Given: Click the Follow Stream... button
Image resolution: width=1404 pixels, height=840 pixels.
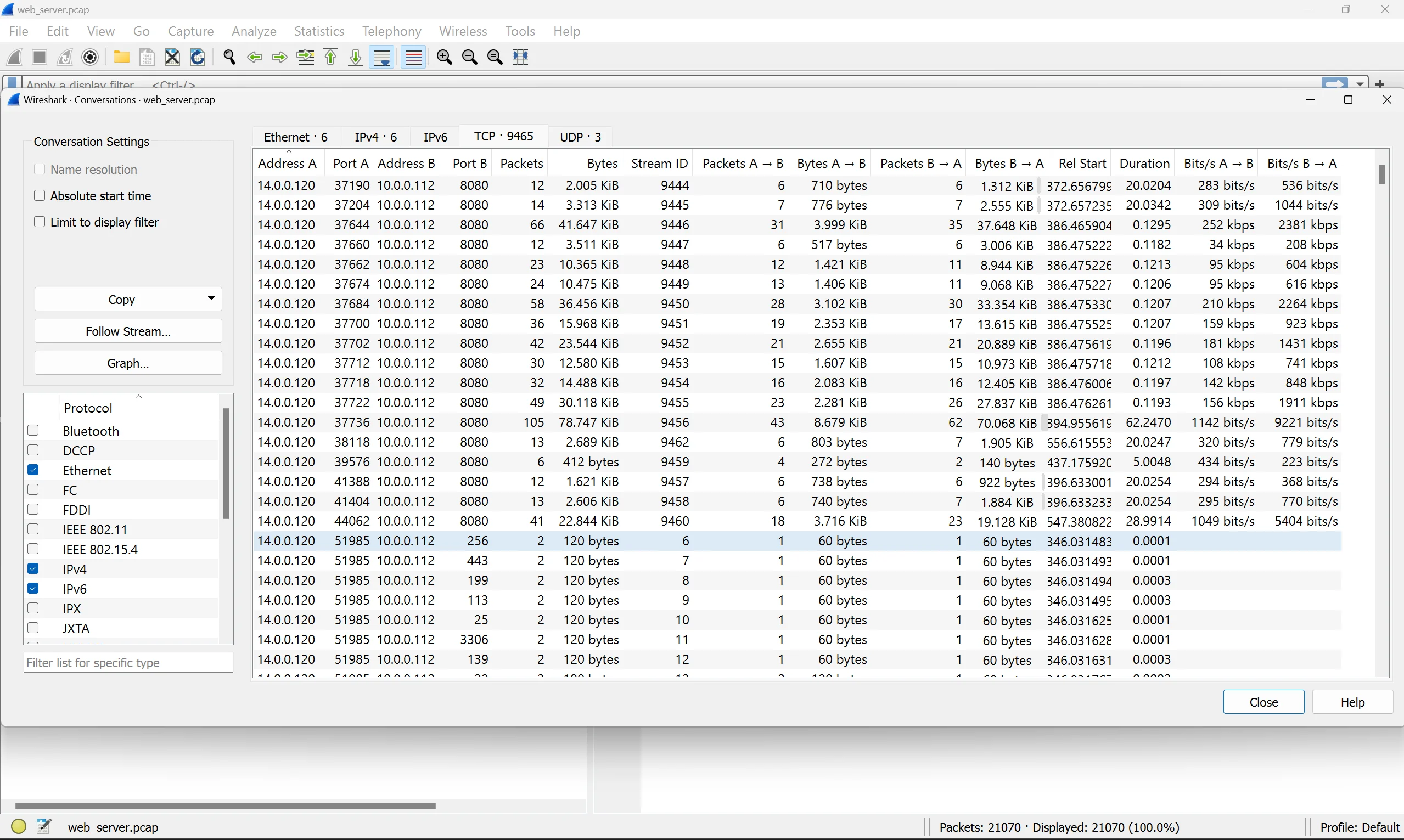Looking at the screenshot, I should pyautogui.click(x=128, y=331).
